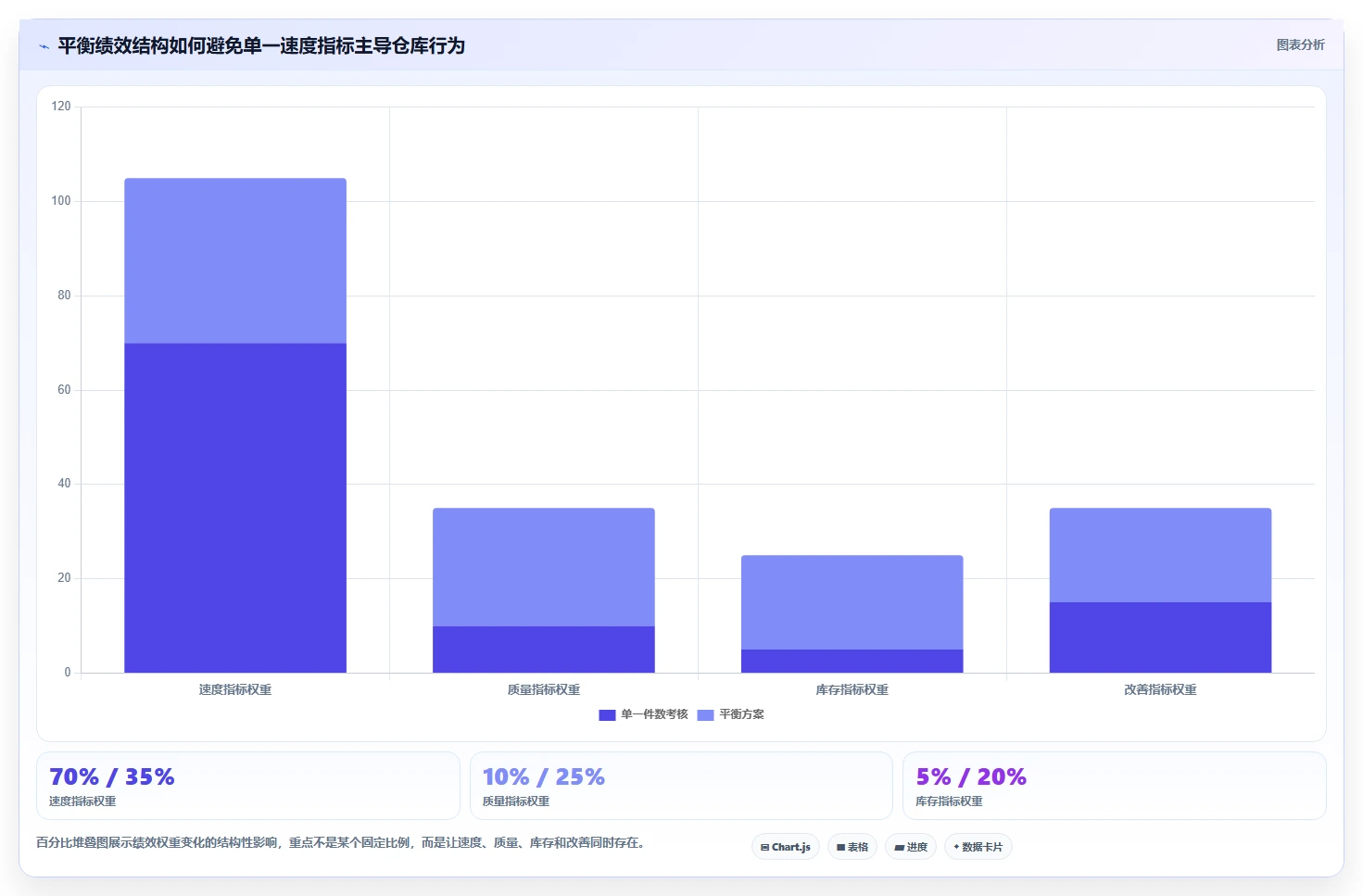
Task: Click the light segment of the 改善指标权重 bar
Action: (x=1160, y=555)
